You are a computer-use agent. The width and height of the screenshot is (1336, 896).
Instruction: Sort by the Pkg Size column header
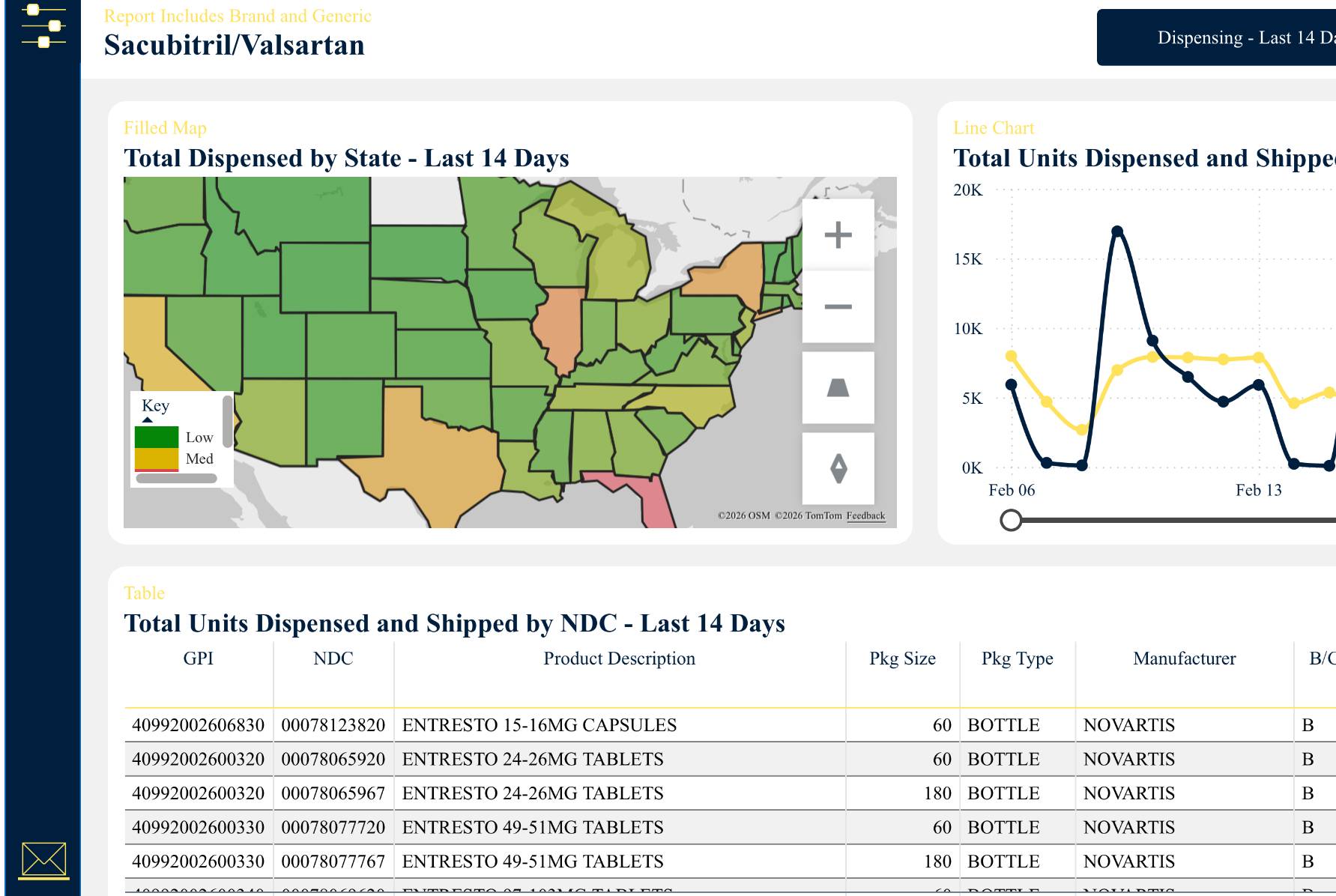point(902,659)
